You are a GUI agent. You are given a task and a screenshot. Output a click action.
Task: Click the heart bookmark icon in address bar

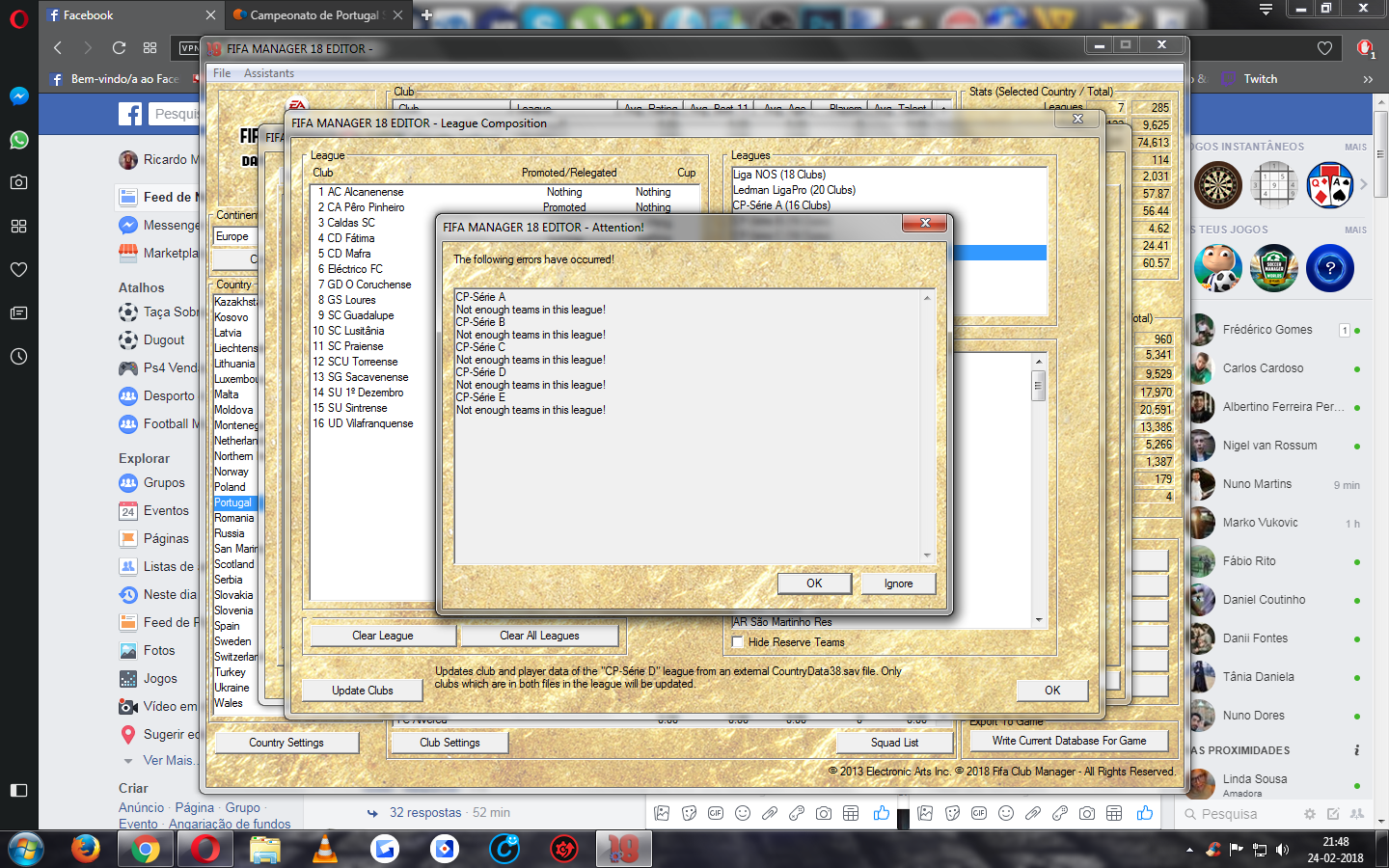point(1324,48)
